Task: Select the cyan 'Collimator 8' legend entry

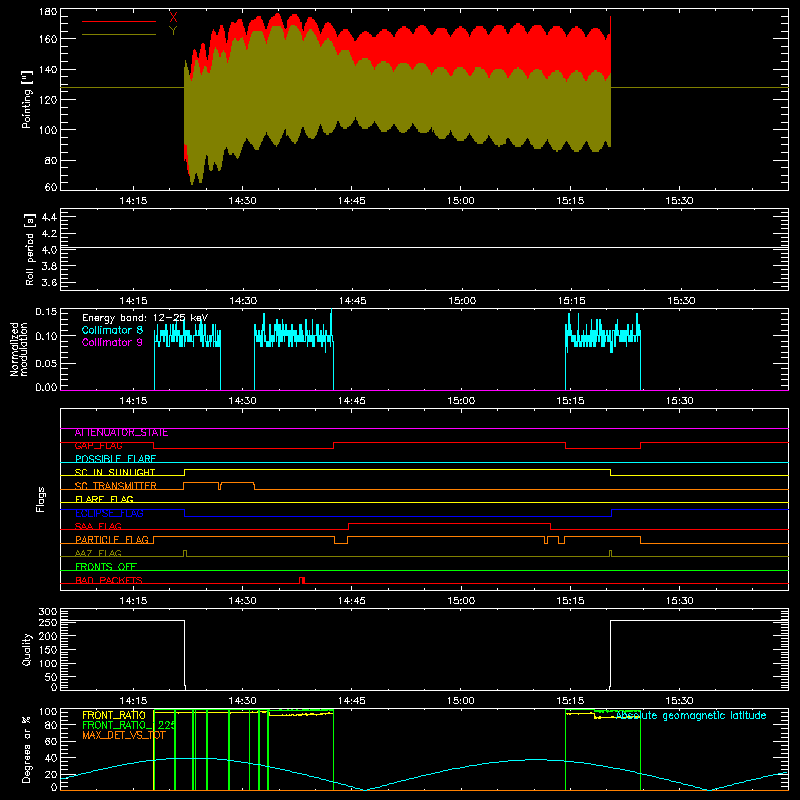Action: [112, 330]
